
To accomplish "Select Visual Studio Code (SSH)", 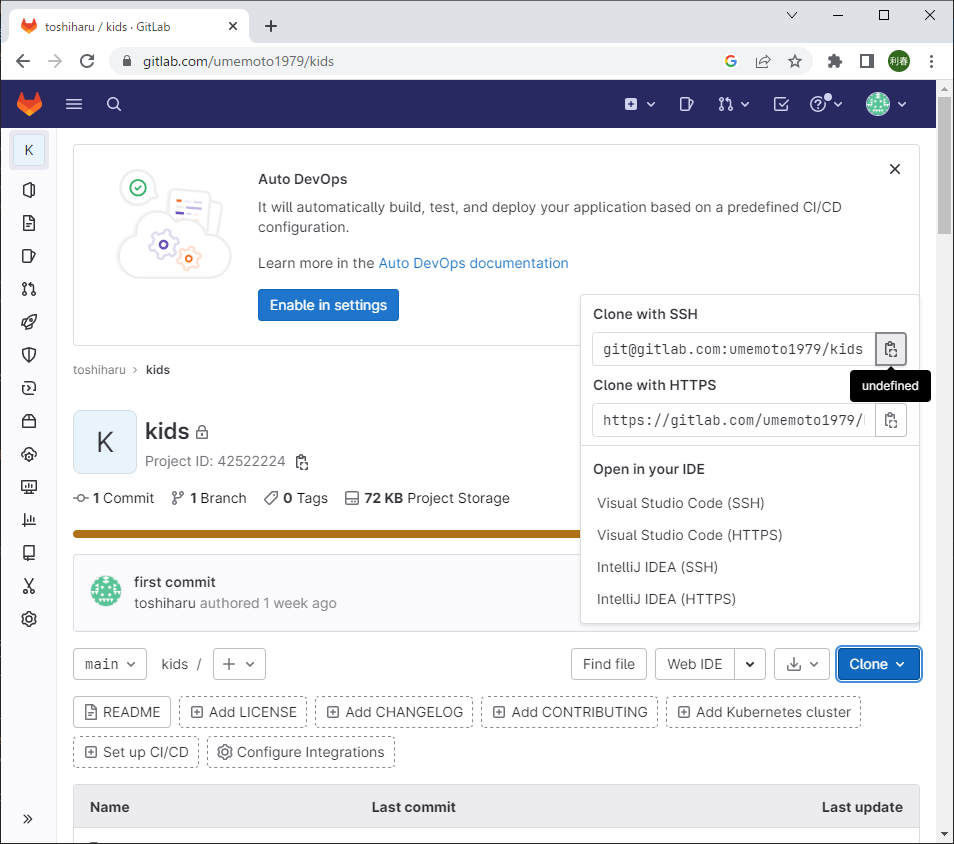I will 680,503.
